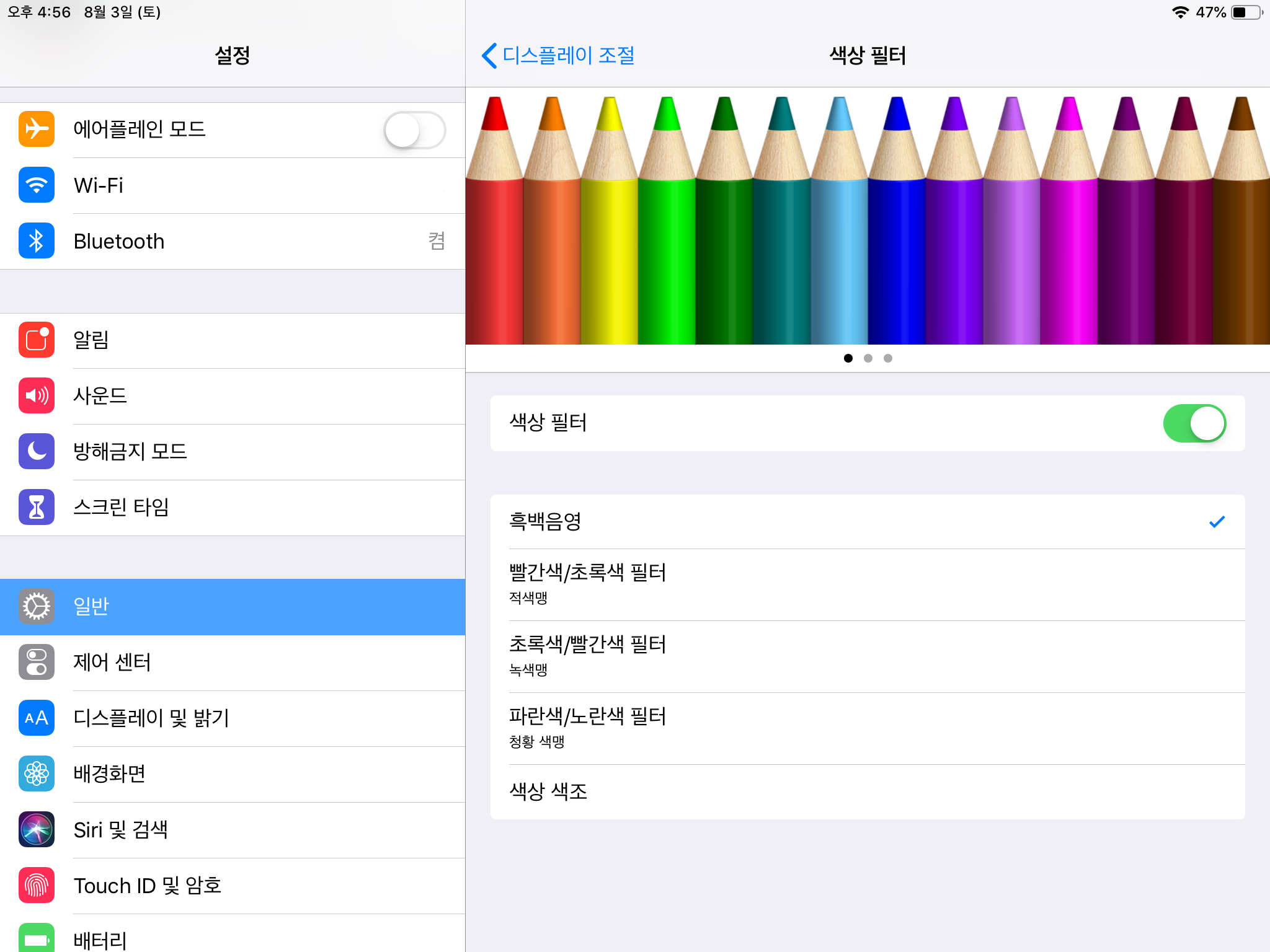Image resolution: width=1270 pixels, height=952 pixels.
Task: Open the 스크린 타임 hourglass icon
Action: click(x=37, y=507)
